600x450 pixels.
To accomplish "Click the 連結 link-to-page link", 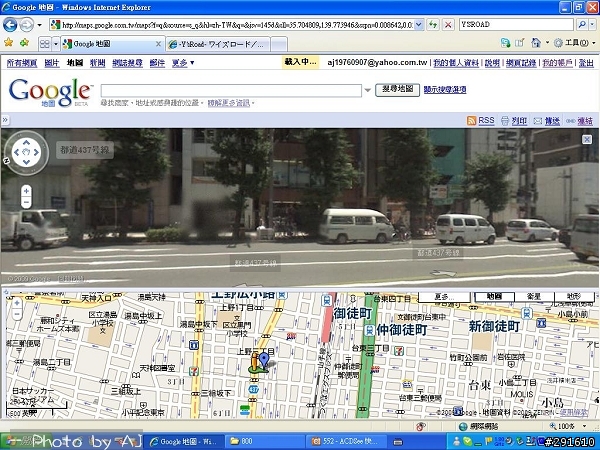I will click(x=585, y=121).
